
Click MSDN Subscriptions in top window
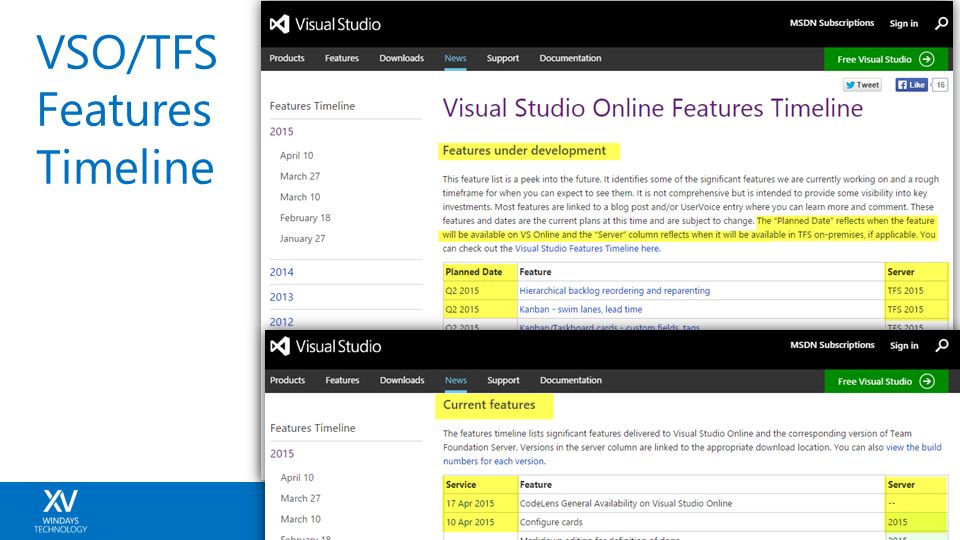tap(831, 23)
